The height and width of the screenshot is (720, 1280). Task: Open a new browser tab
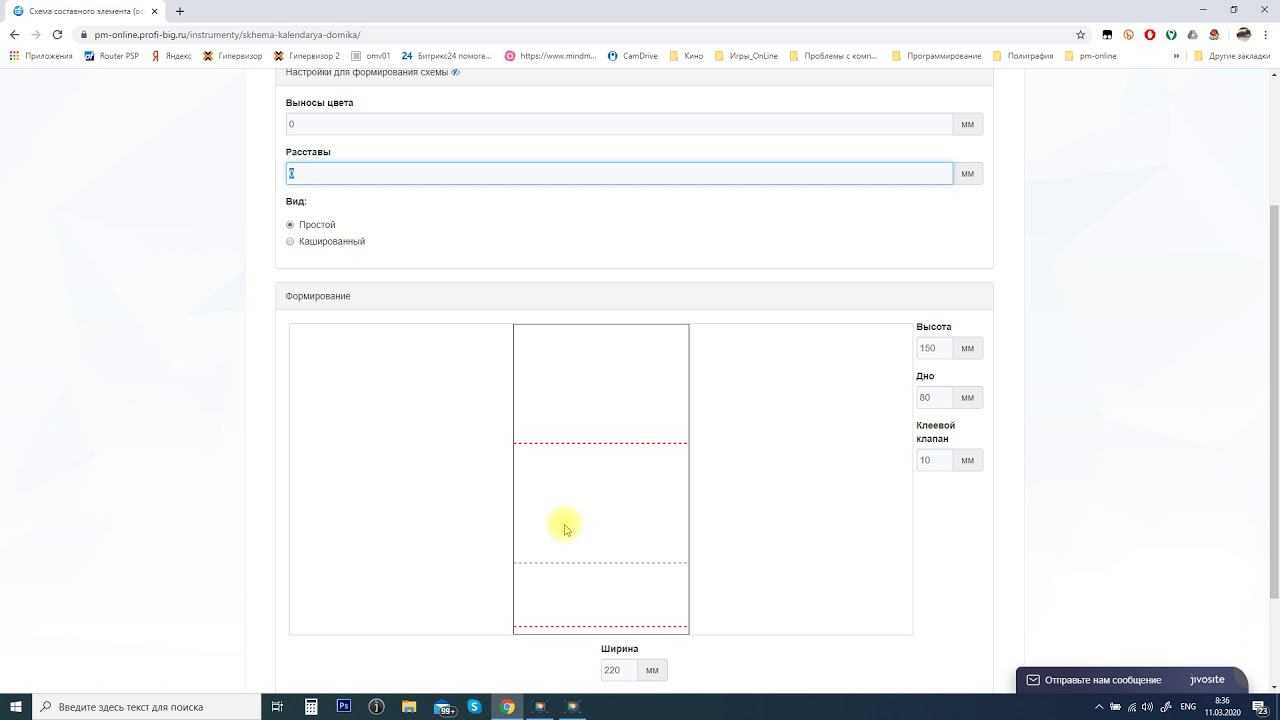click(180, 11)
